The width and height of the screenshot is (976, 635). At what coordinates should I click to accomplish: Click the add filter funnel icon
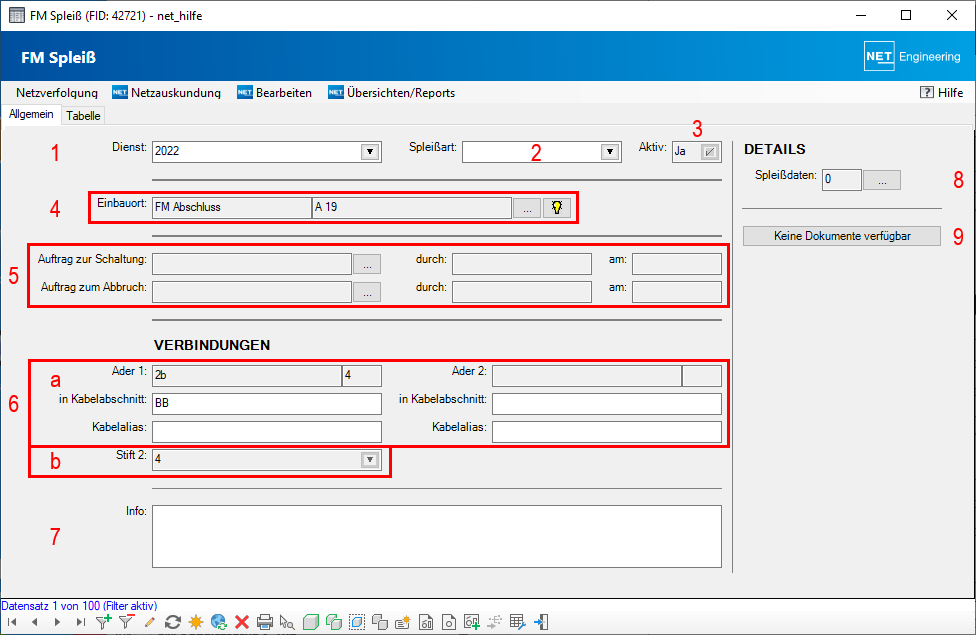pos(103,621)
